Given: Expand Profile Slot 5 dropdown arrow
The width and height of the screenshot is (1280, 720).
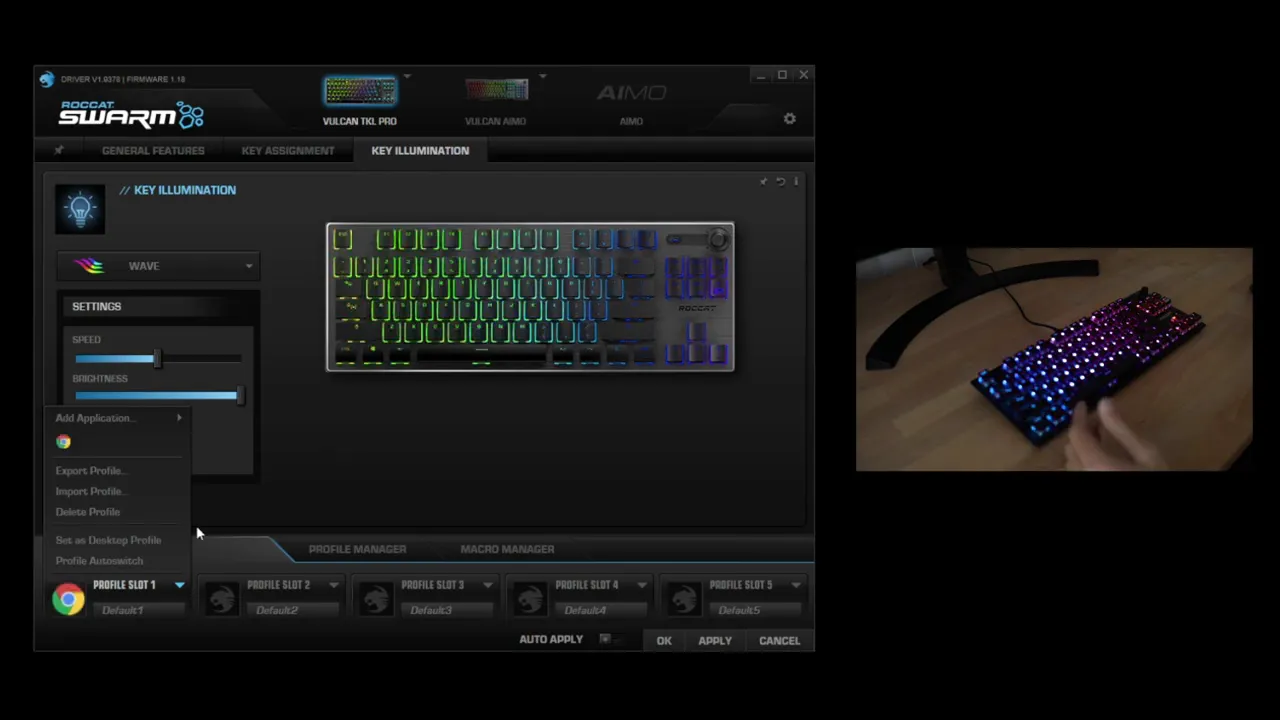Looking at the screenshot, I should [796, 585].
